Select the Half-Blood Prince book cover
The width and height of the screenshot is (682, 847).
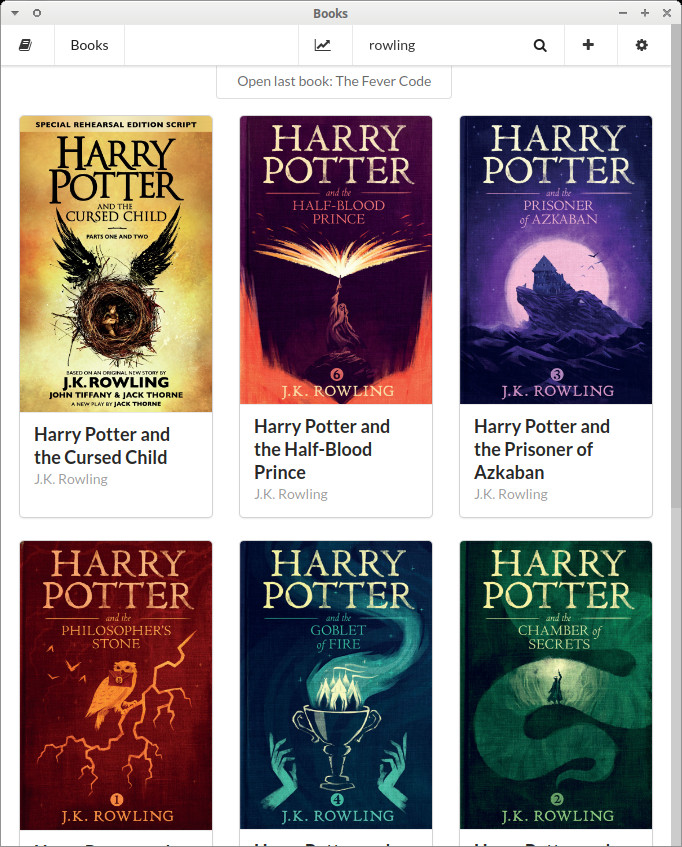[336, 260]
